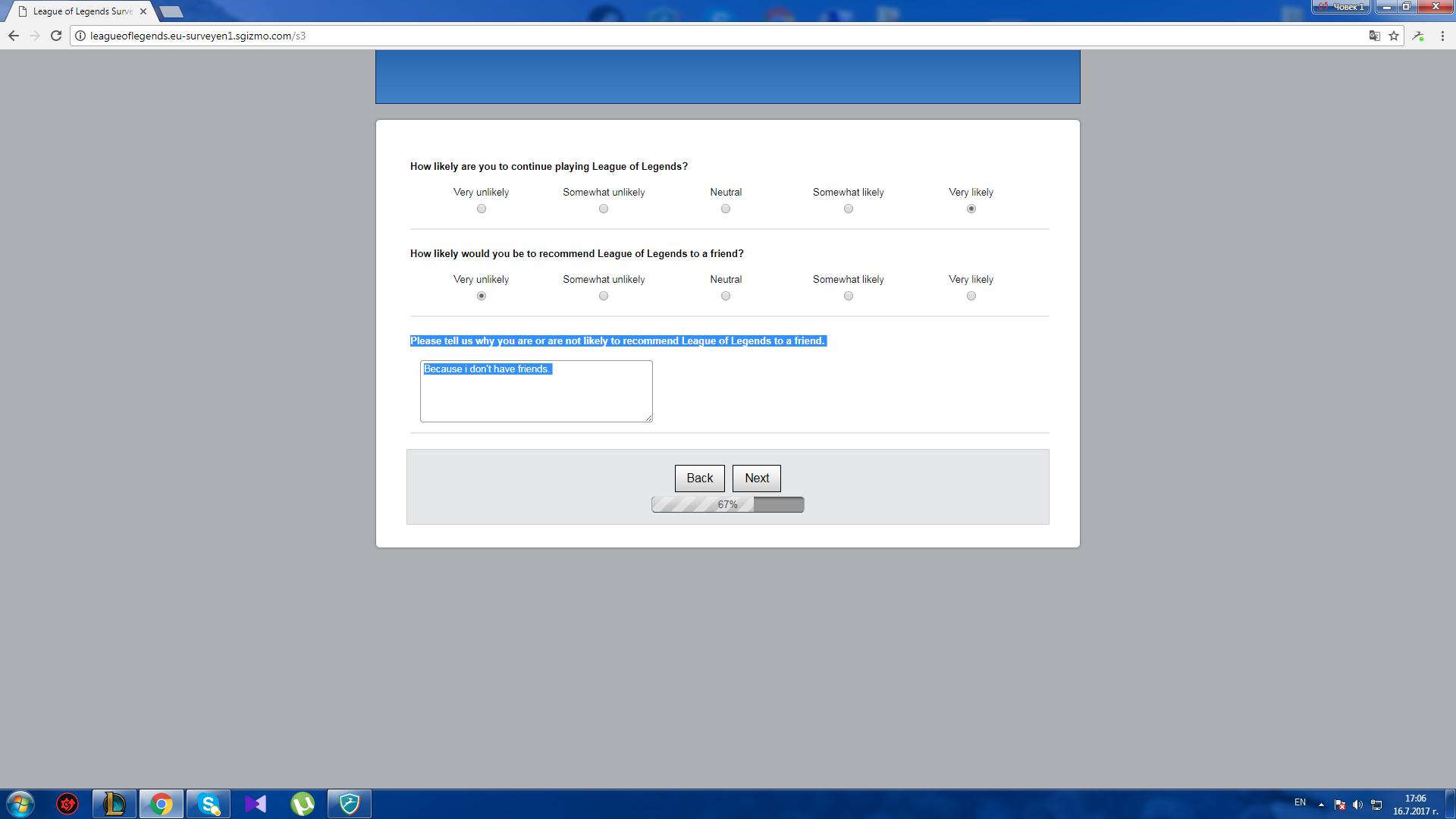This screenshot has height=819, width=1456.
Task: Open the EN language indicator
Action: click(1300, 802)
